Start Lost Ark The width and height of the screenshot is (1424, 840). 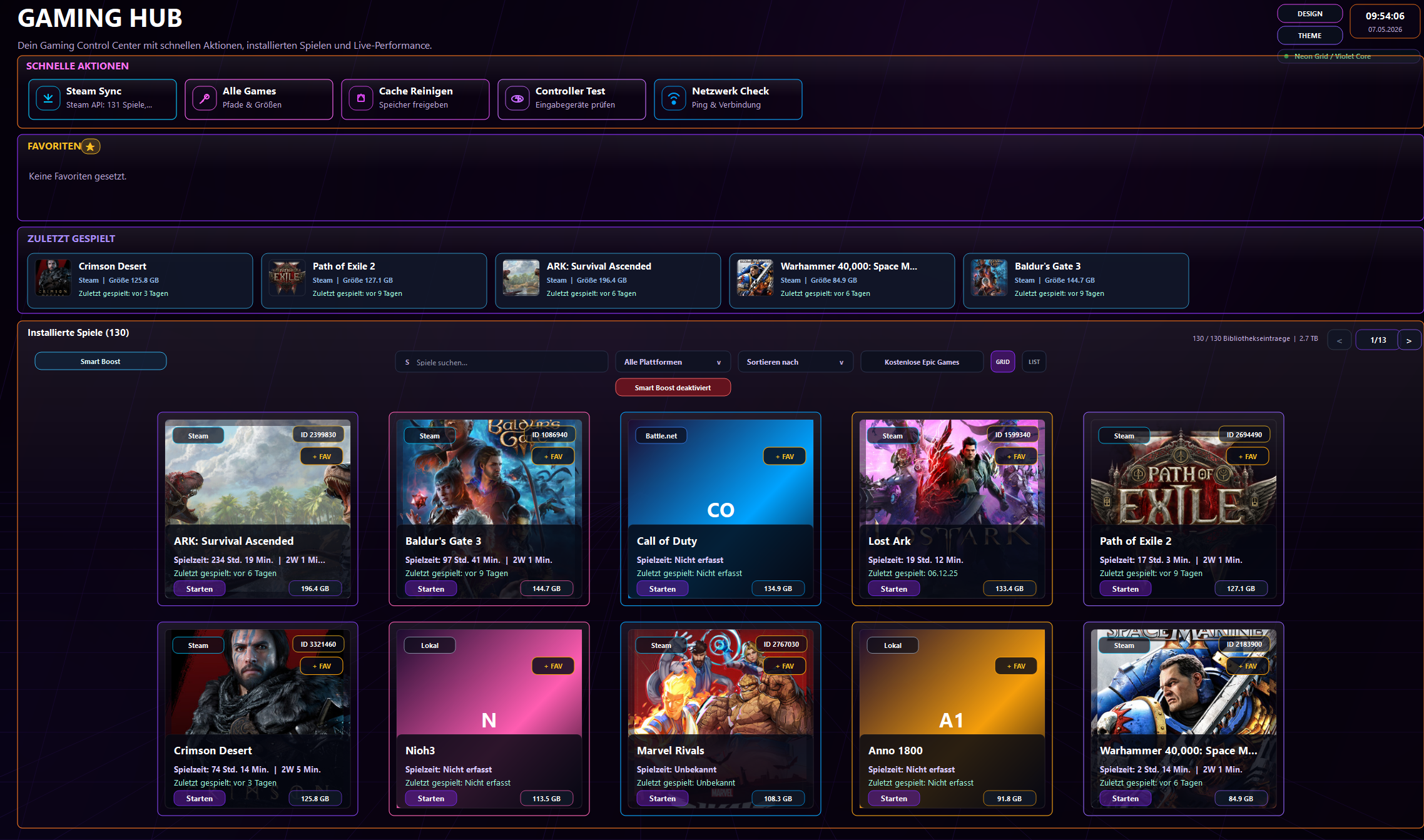pos(894,589)
